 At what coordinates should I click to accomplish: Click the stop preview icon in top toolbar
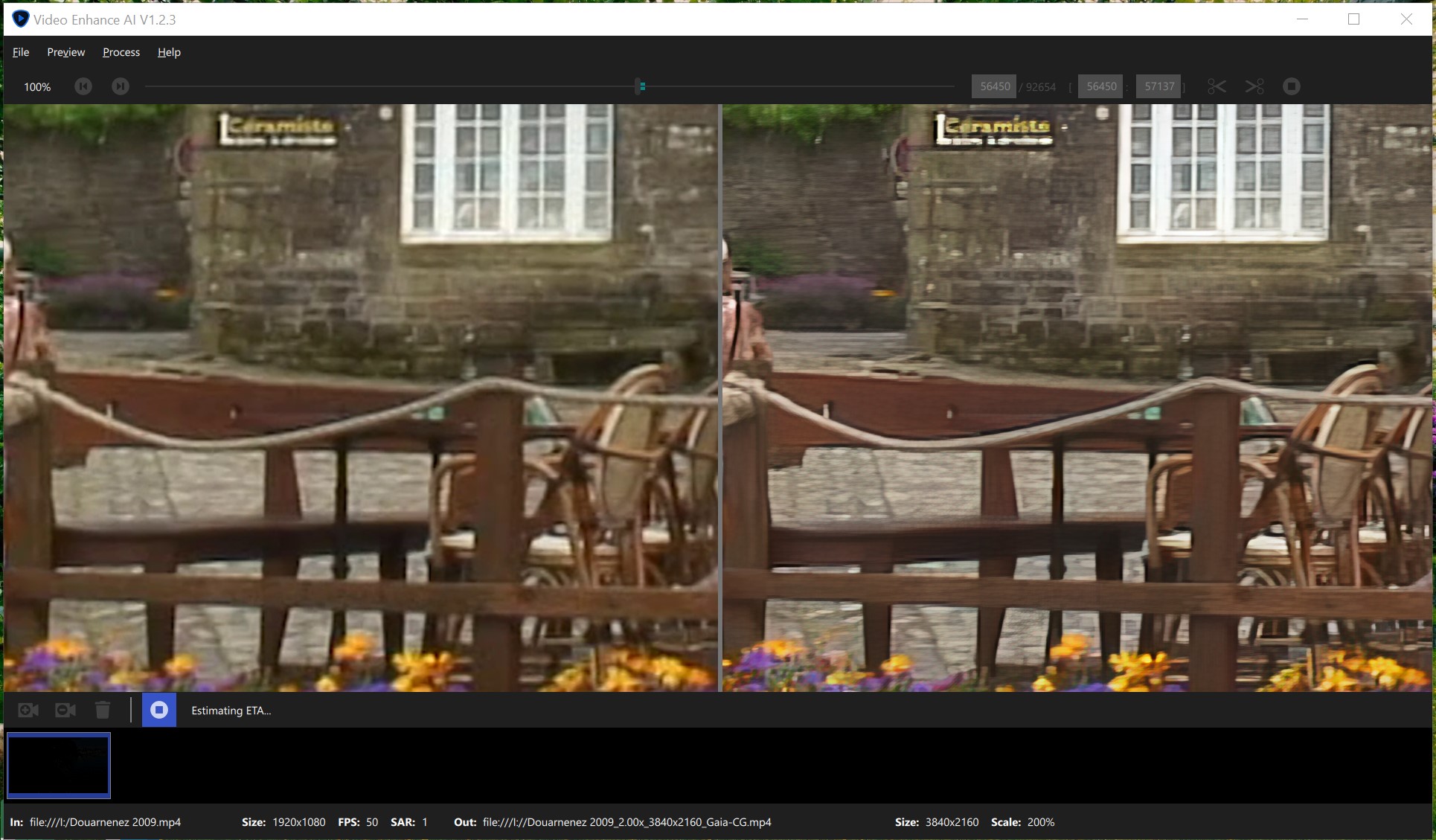coord(1292,86)
